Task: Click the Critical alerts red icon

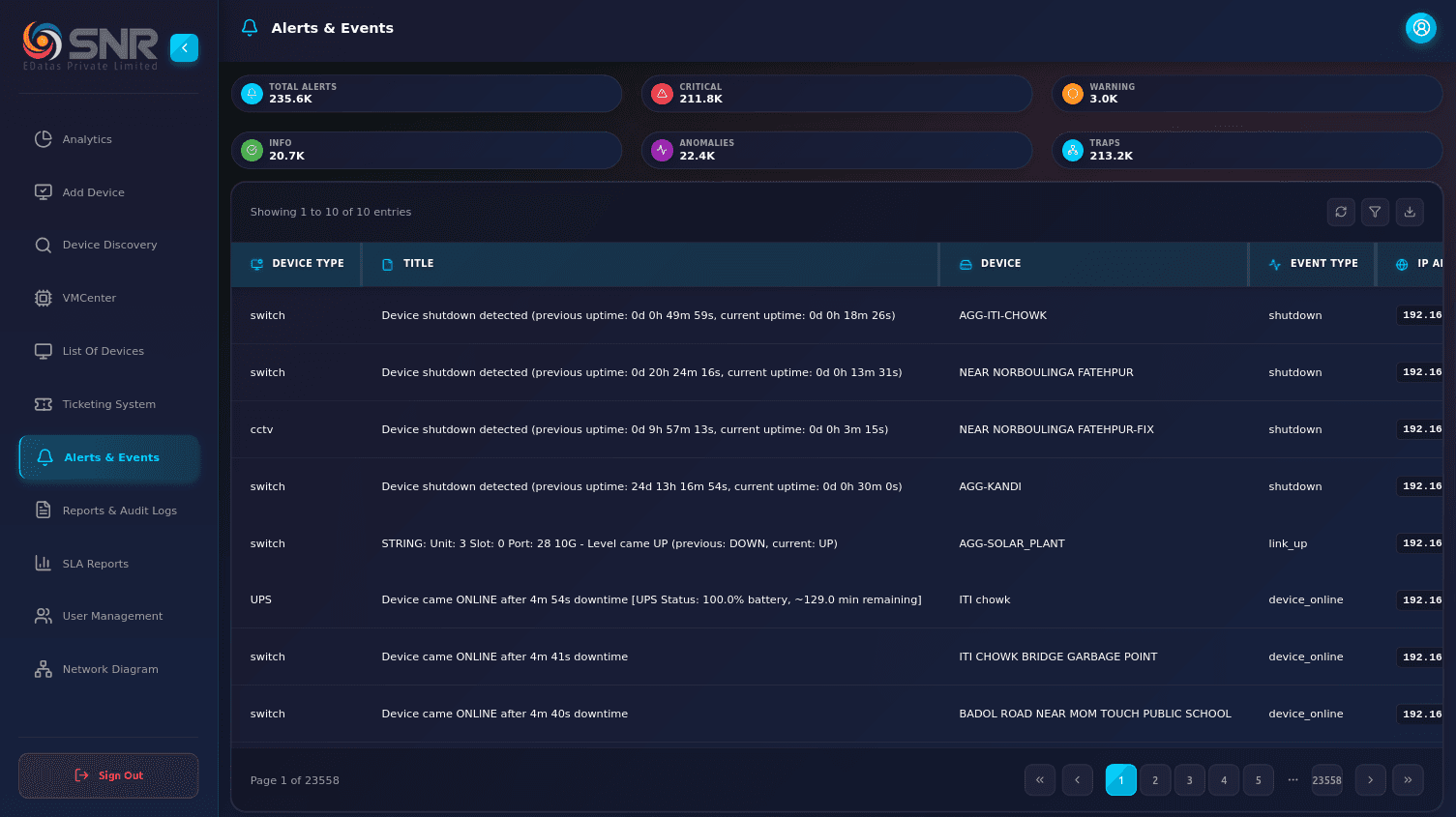Action: click(662, 94)
